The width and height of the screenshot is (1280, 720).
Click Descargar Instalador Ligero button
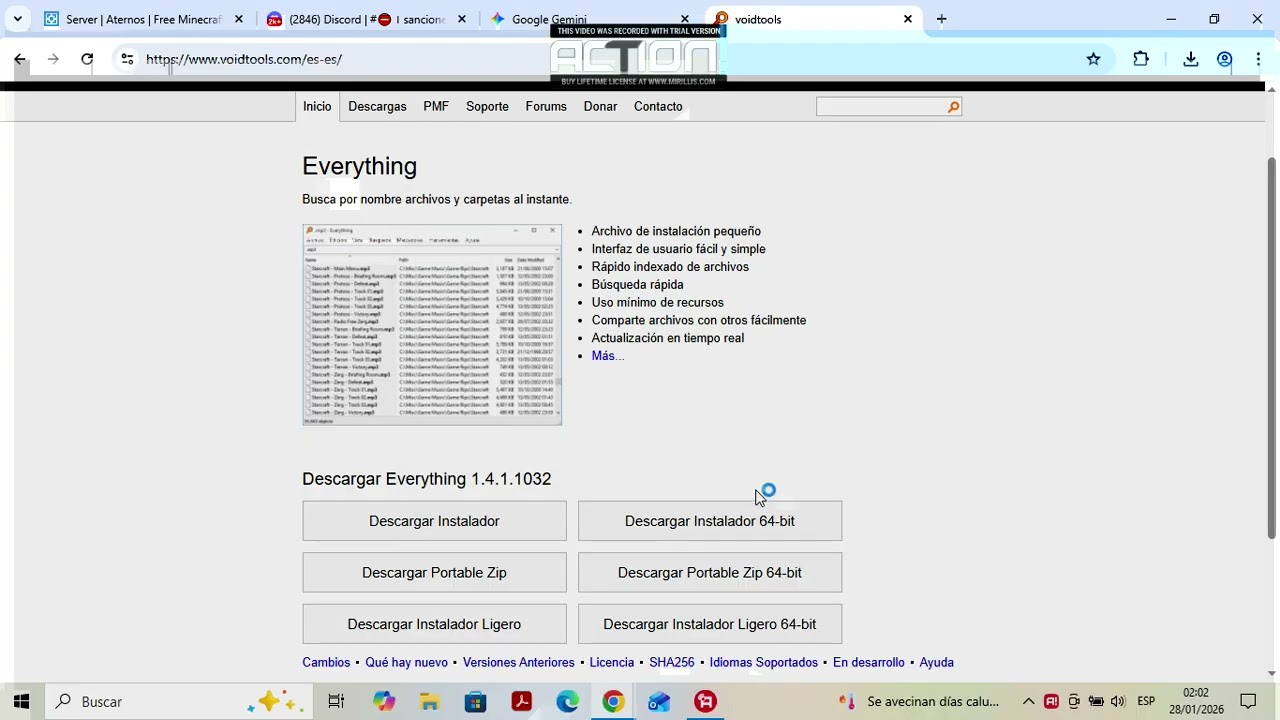pos(434,624)
